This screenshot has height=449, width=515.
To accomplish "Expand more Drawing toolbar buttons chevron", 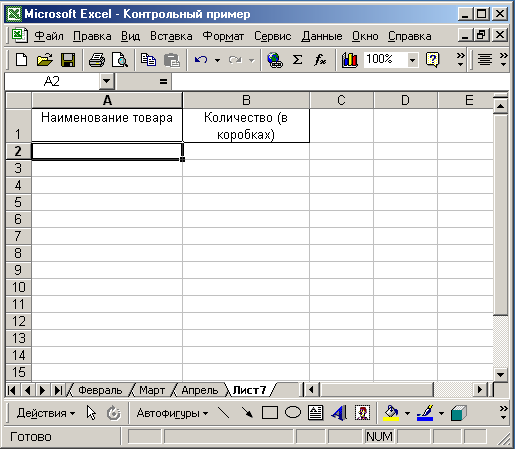I will (503, 413).
